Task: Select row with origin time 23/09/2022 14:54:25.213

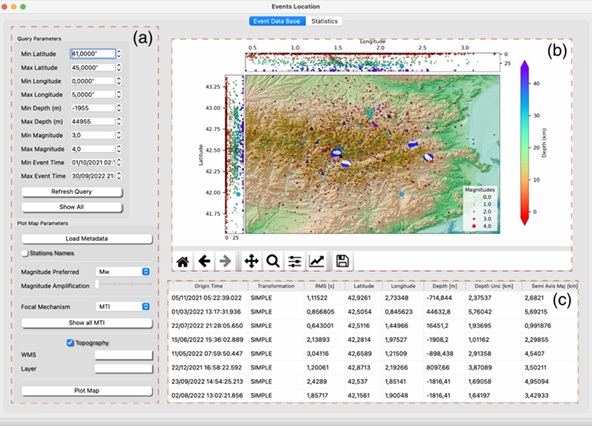Action: tap(373, 382)
